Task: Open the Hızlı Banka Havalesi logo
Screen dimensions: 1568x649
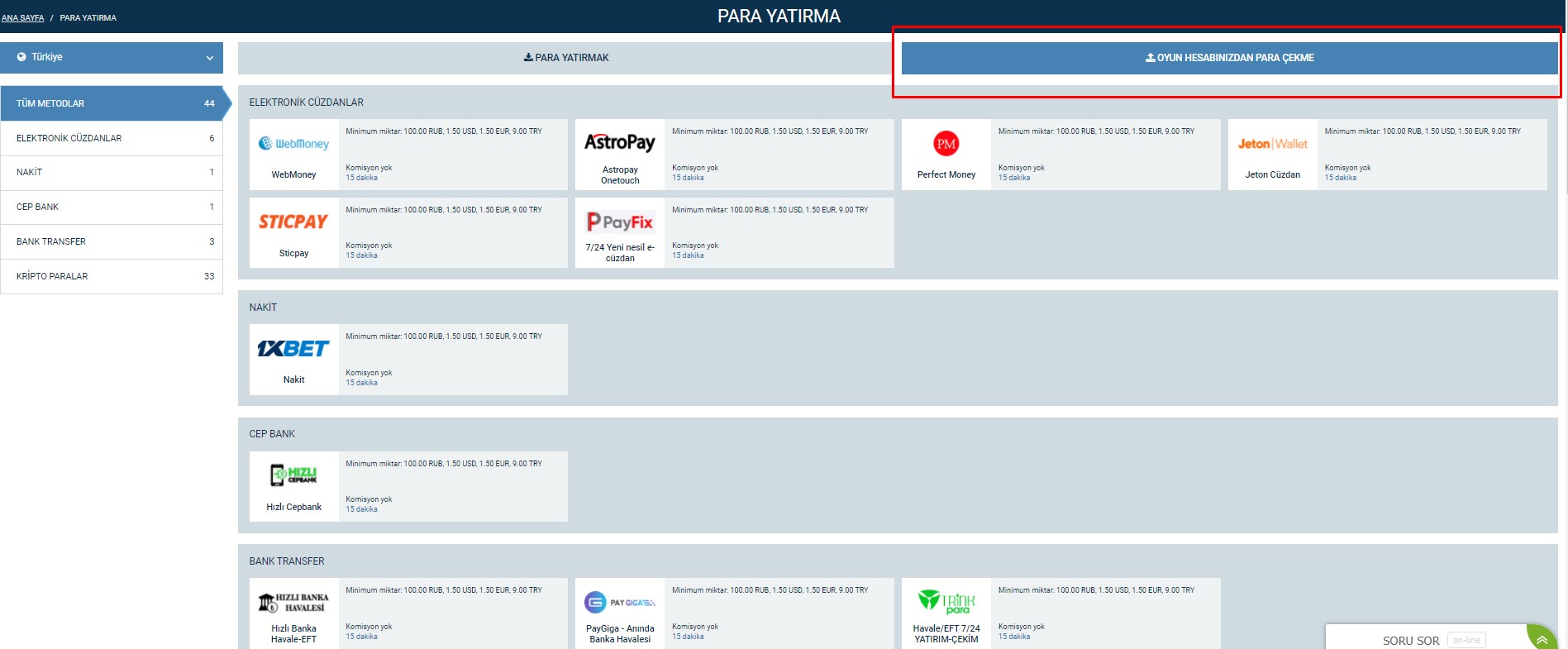Action: 293,602
